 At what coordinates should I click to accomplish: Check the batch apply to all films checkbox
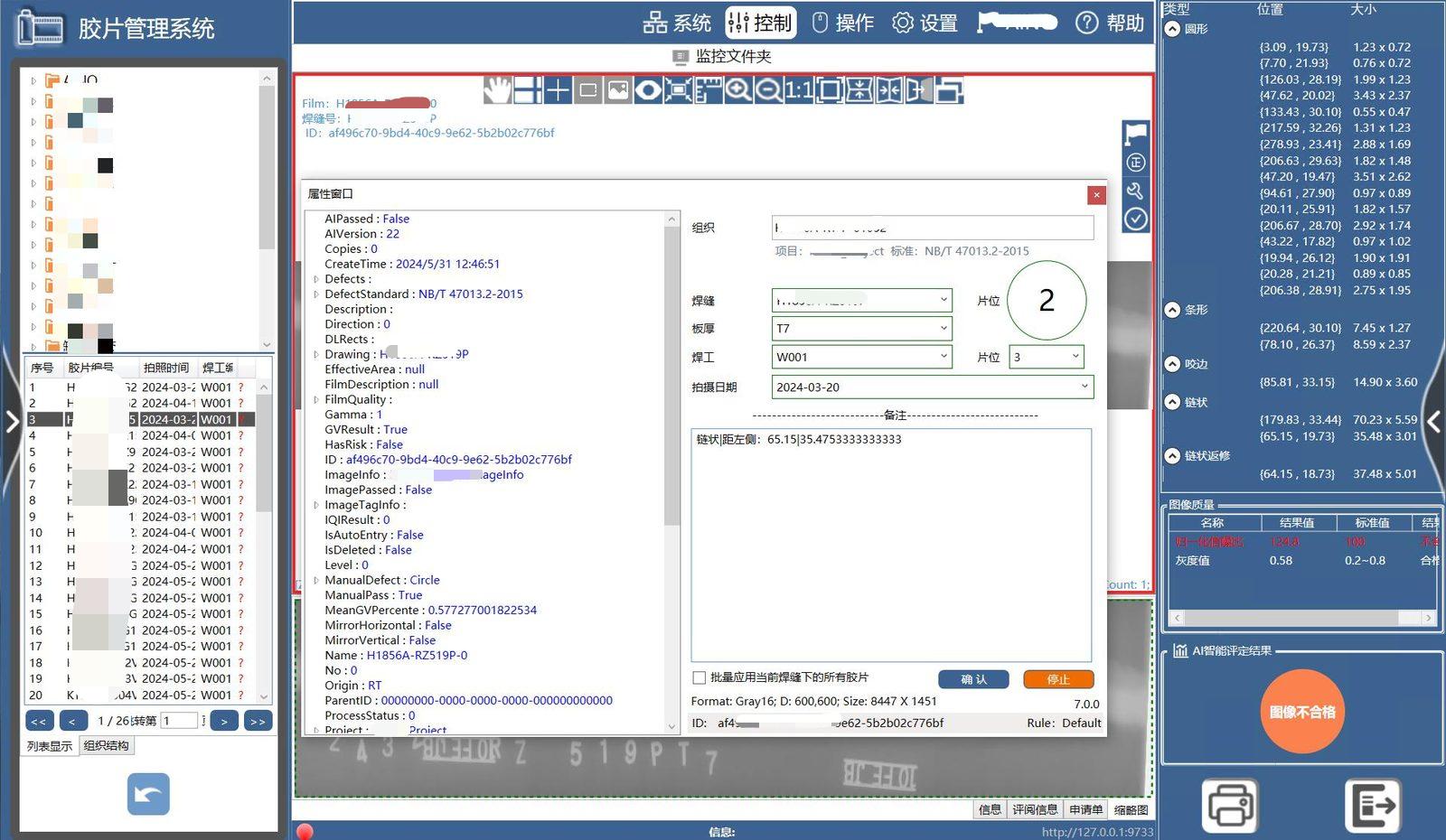(x=699, y=677)
